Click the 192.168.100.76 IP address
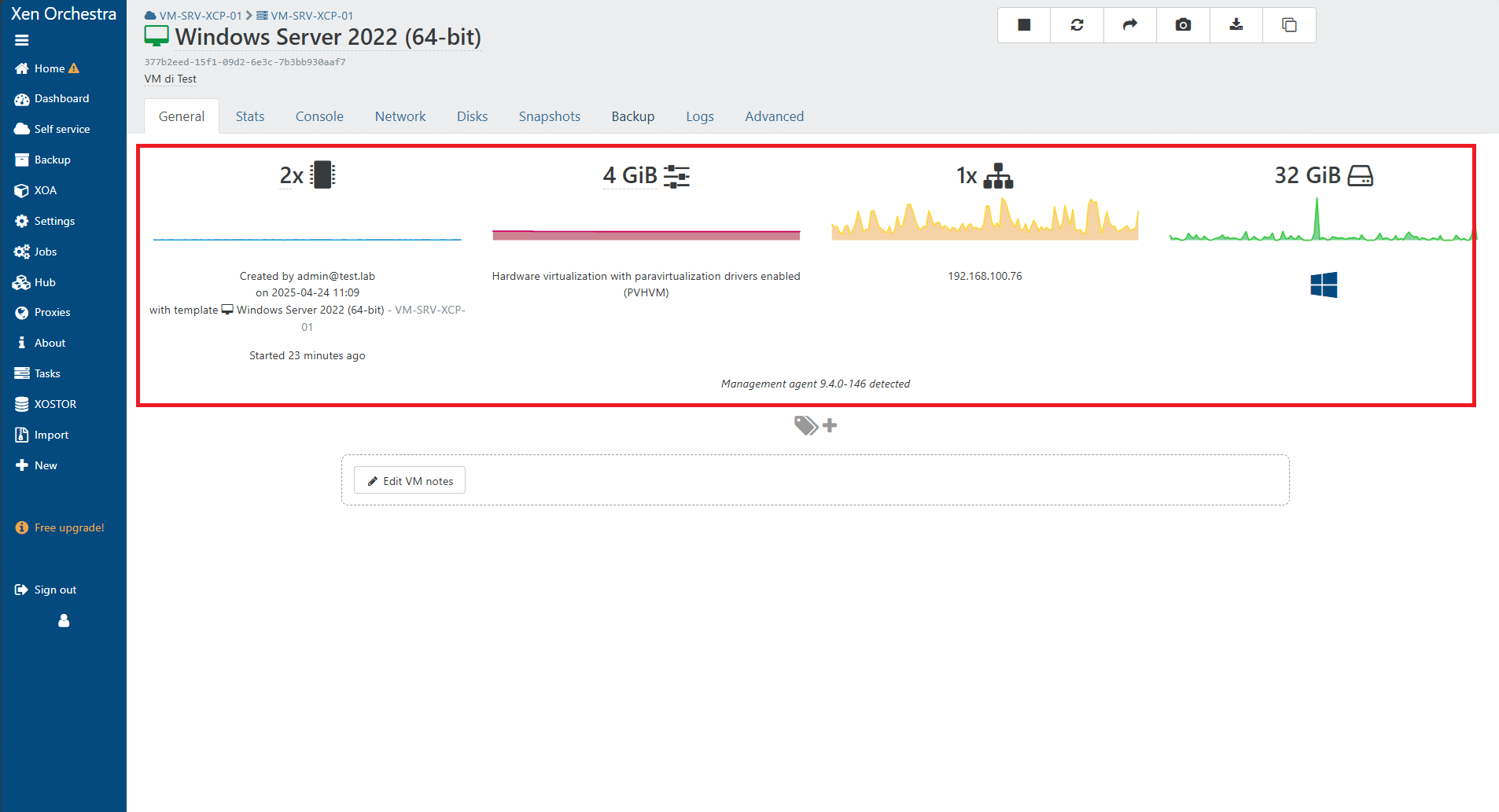The height and width of the screenshot is (812, 1499). pyautogui.click(x=985, y=276)
